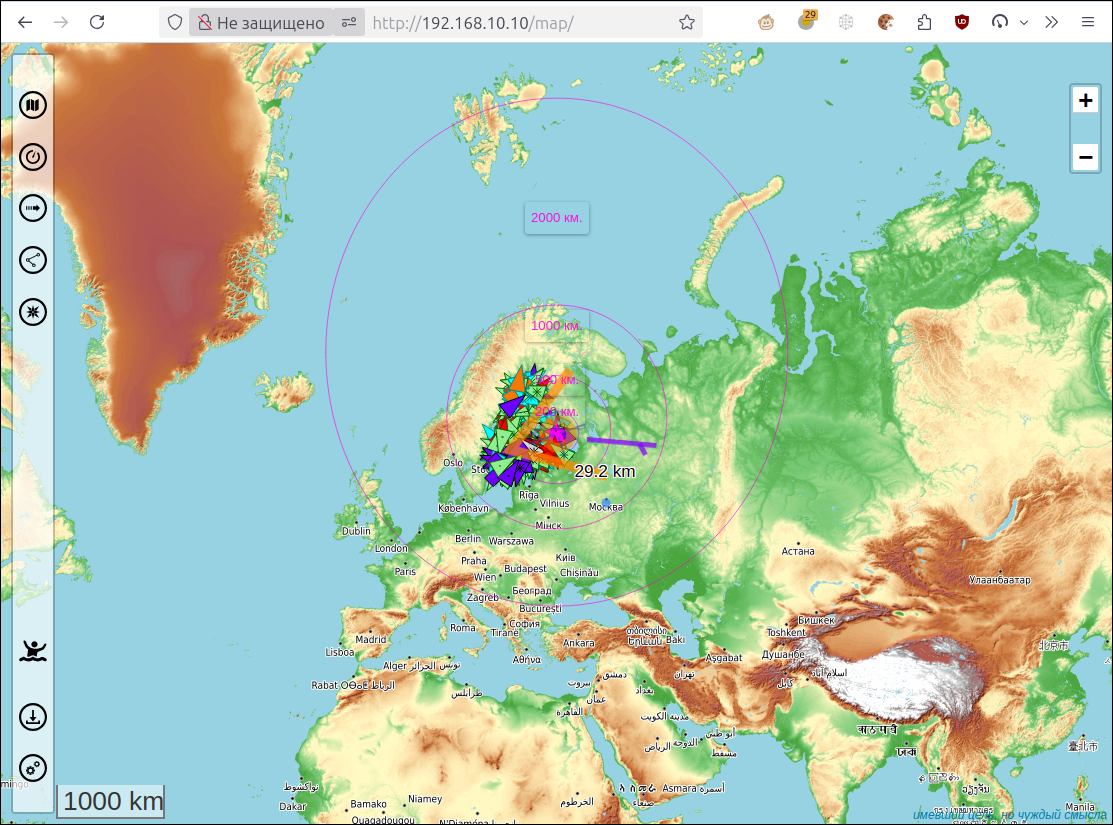This screenshot has width=1113, height=825.
Task: Click the 2000 км. range label
Action: [x=556, y=217]
